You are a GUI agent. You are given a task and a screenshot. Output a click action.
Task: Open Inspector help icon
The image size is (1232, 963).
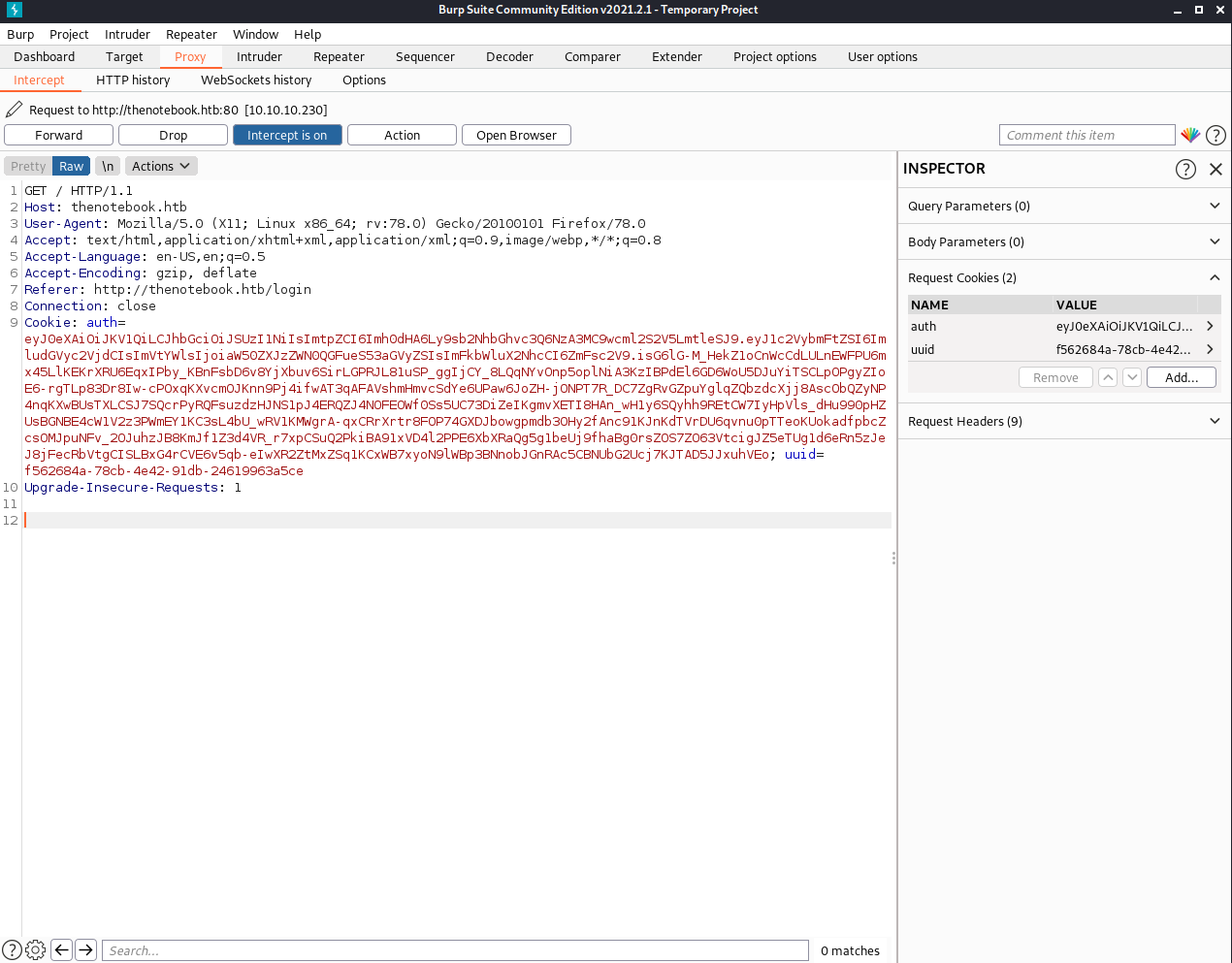[x=1185, y=169]
